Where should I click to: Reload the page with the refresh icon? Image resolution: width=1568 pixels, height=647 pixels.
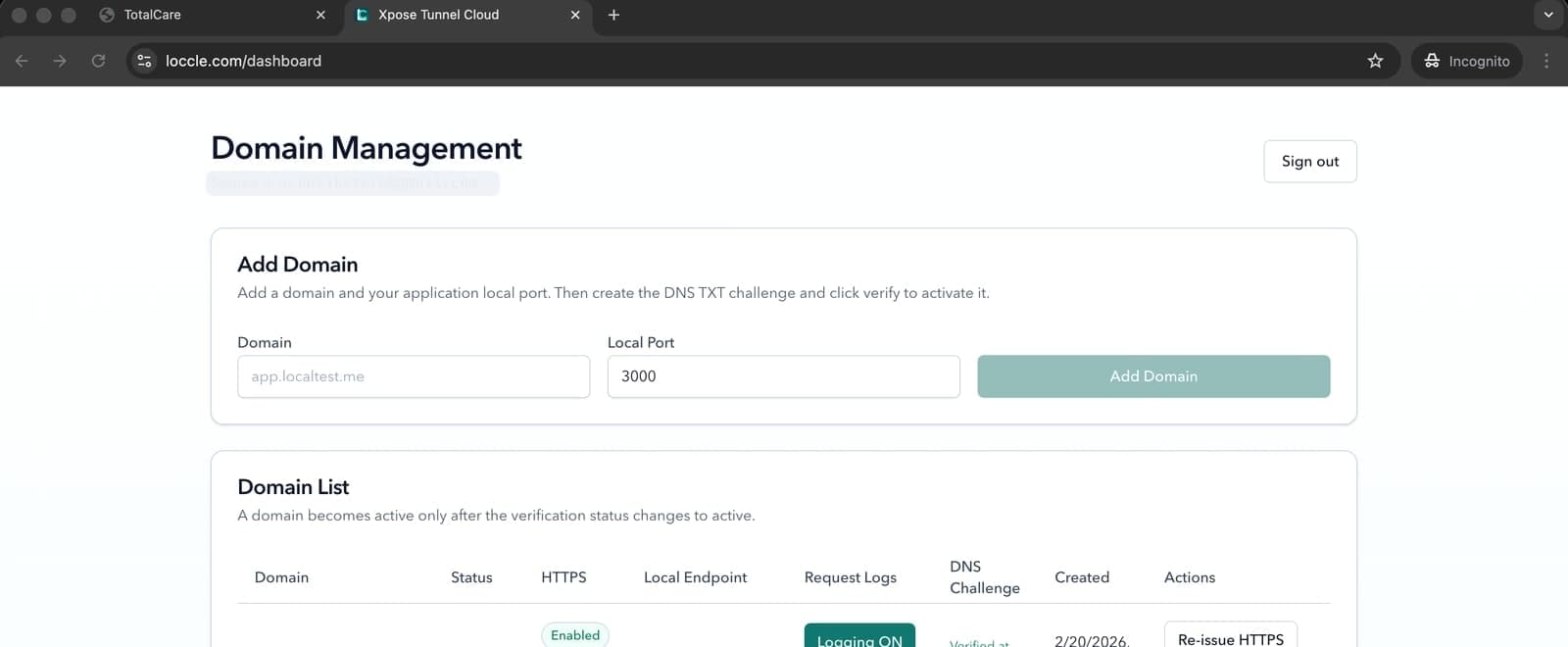click(98, 61)
